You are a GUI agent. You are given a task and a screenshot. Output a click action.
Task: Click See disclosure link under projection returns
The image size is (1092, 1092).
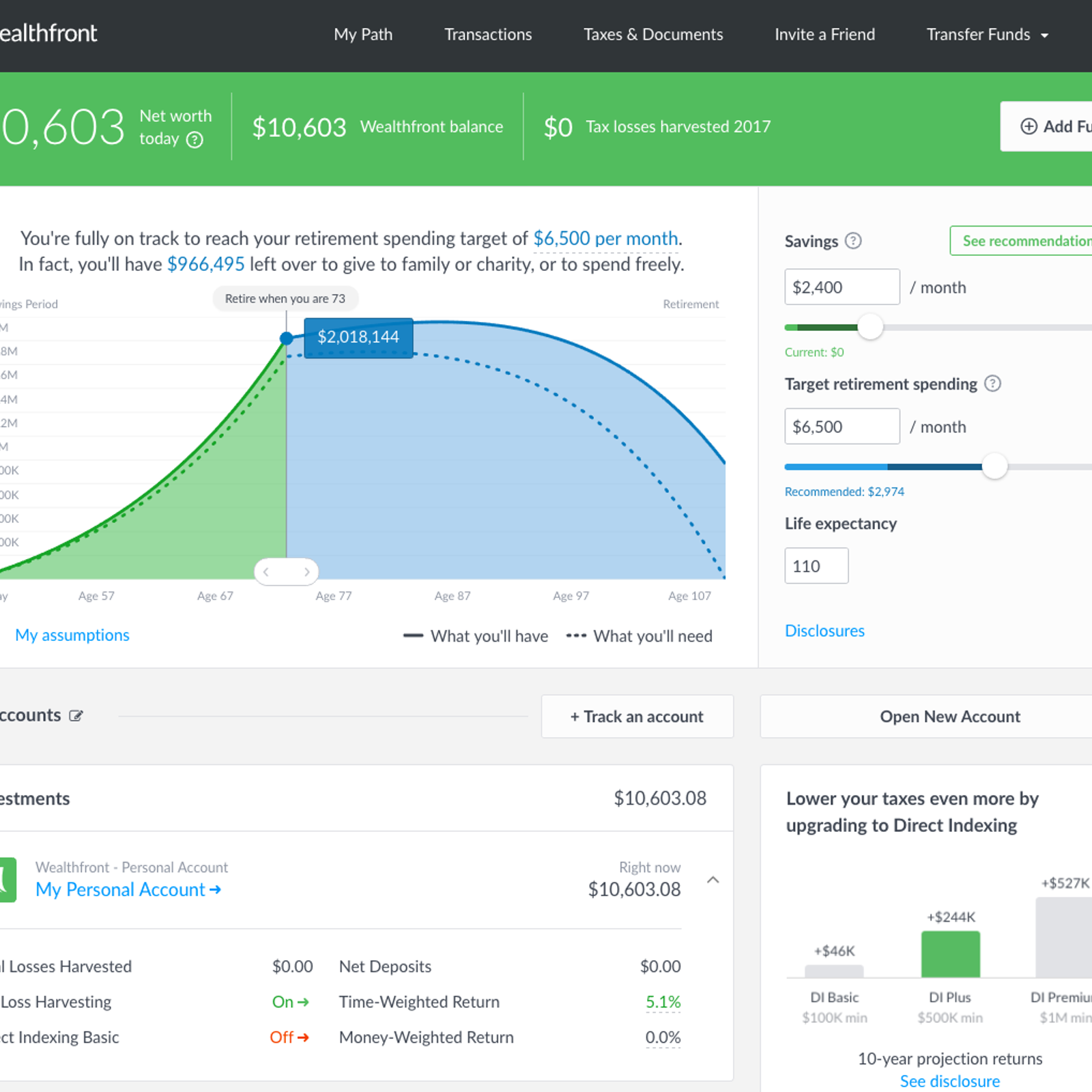[949, 1081]
